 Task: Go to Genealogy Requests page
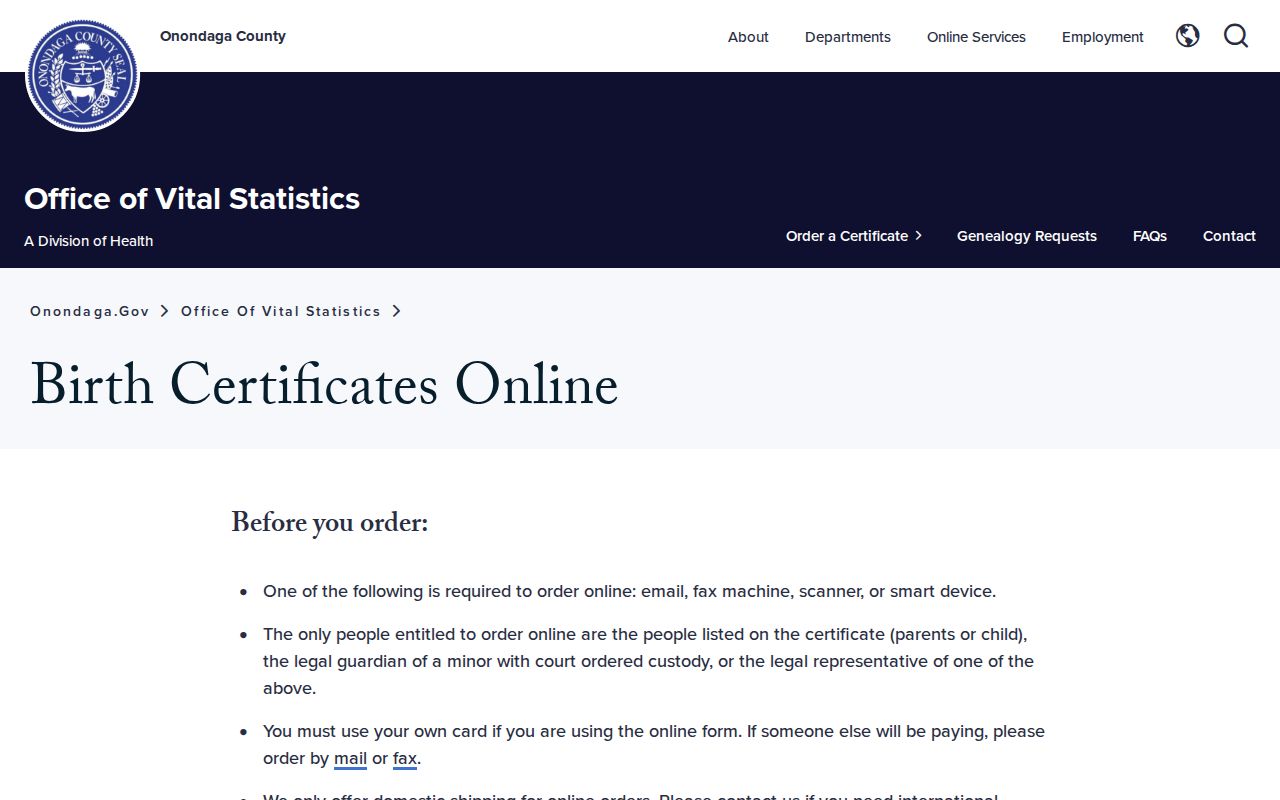point(1026,236)
